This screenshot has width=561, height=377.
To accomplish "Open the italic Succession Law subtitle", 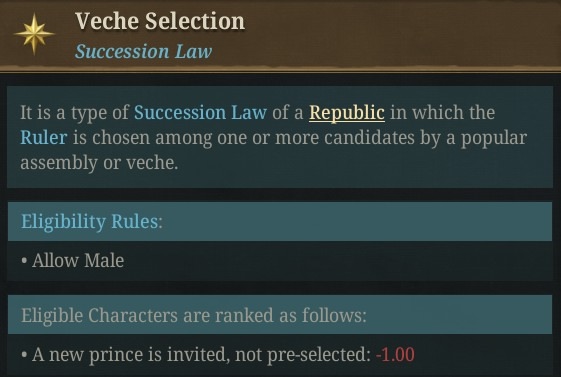I will click(x=143, y=51).
